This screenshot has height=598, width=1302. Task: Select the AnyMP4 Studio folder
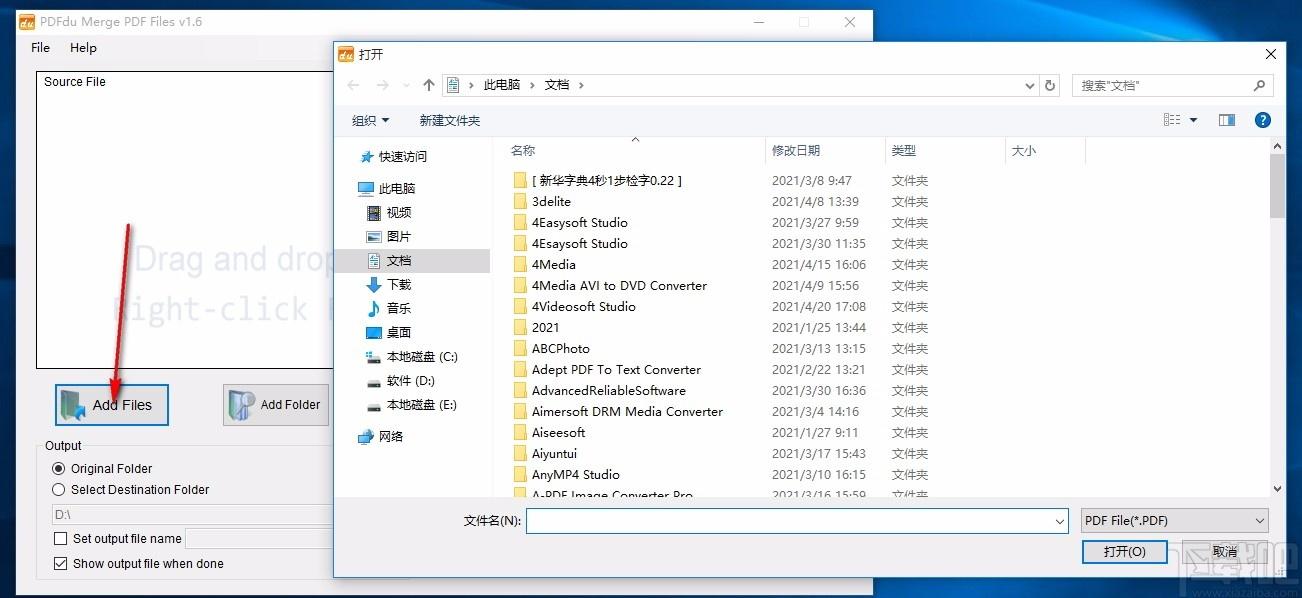click(x=575, y=474)
